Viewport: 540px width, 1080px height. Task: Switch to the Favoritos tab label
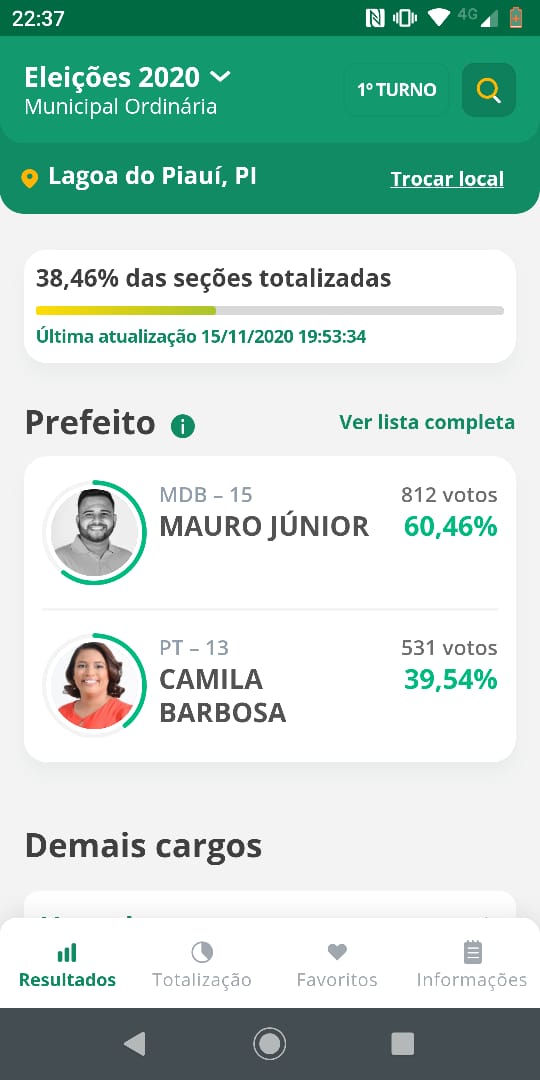337,979
